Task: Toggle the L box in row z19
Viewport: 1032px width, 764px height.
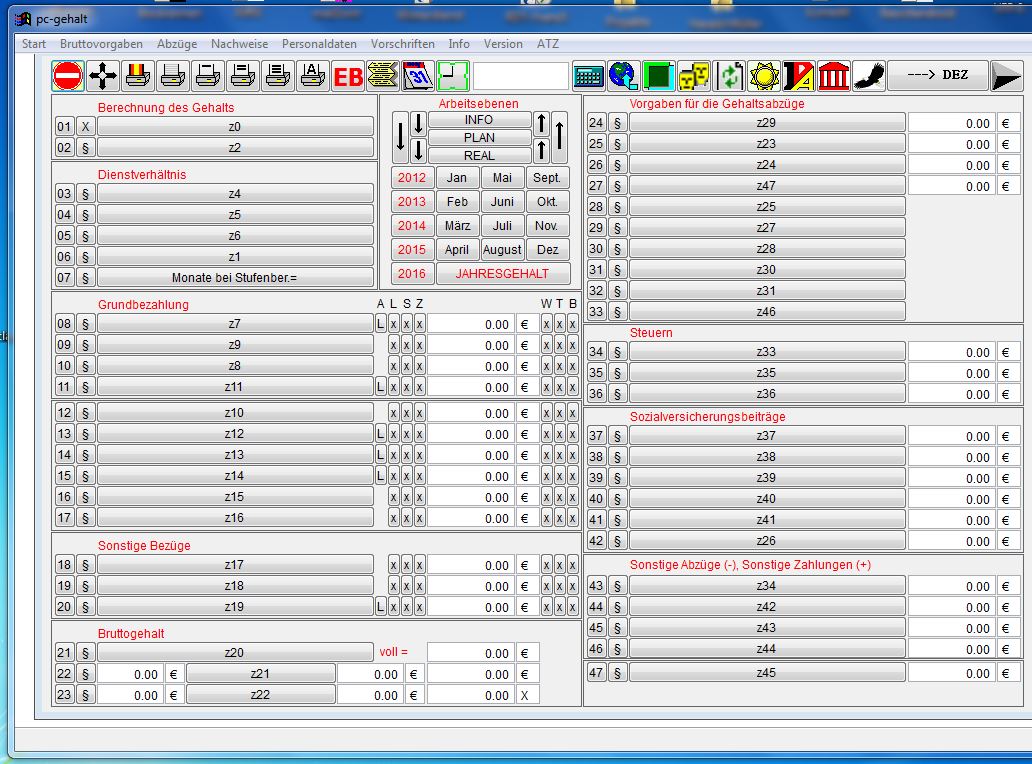Action: pos(380,607)
